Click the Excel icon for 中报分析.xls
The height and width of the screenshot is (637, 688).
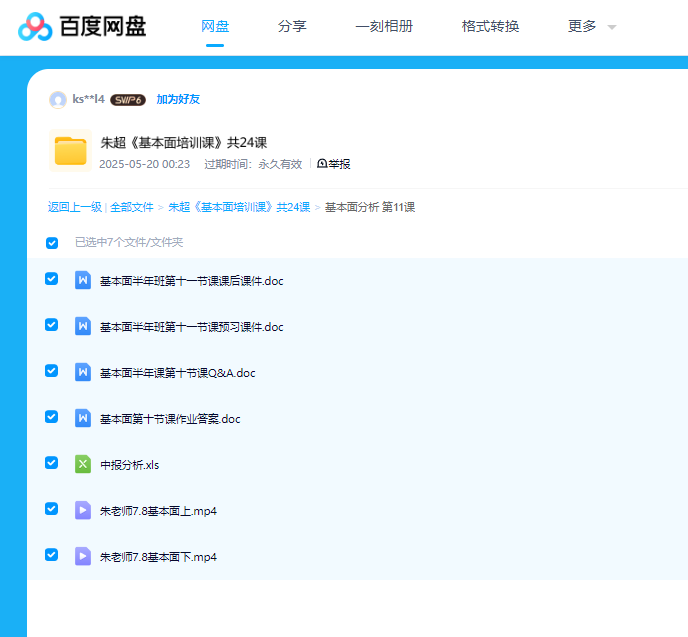pos(83,464)
